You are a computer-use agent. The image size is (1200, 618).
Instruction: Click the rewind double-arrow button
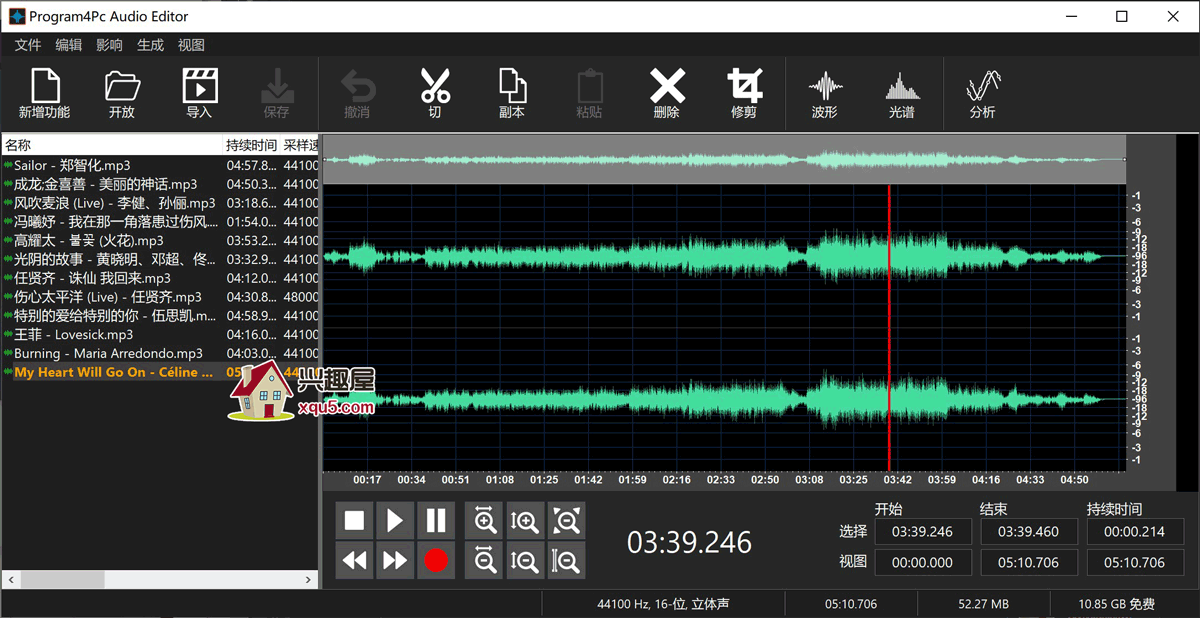point(354,560)
